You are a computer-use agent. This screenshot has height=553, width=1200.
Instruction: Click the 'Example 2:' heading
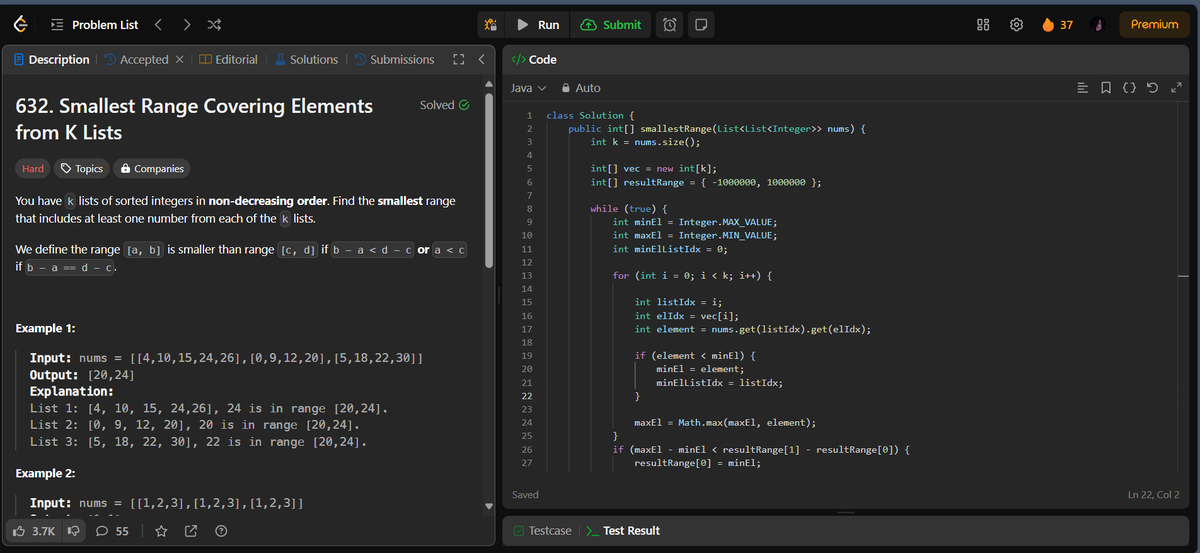(x=47, y=473)
